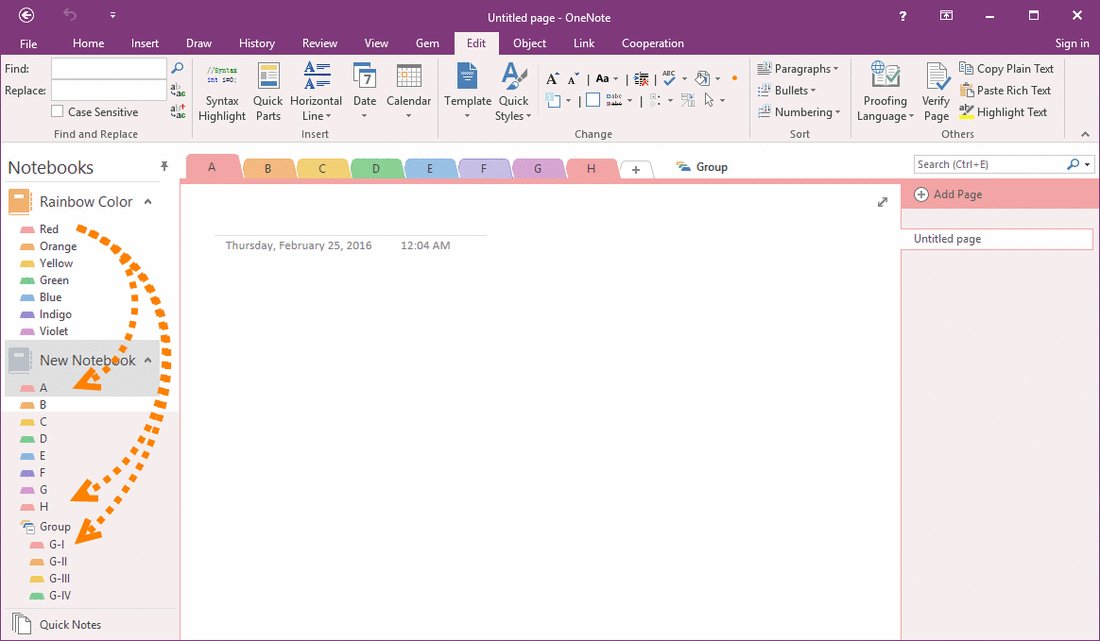Click the orange dot icon in Change group
The image size is (1100, 641).
pyautogui.click(x=735, y=78)
